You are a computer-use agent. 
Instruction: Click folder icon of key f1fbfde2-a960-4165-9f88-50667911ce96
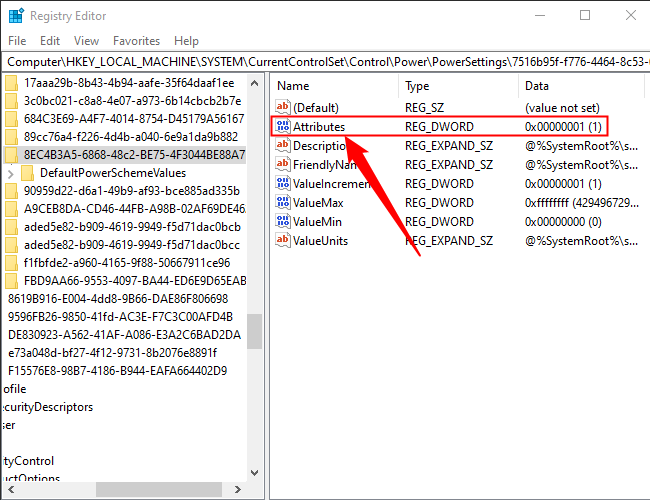pos(12,262)
